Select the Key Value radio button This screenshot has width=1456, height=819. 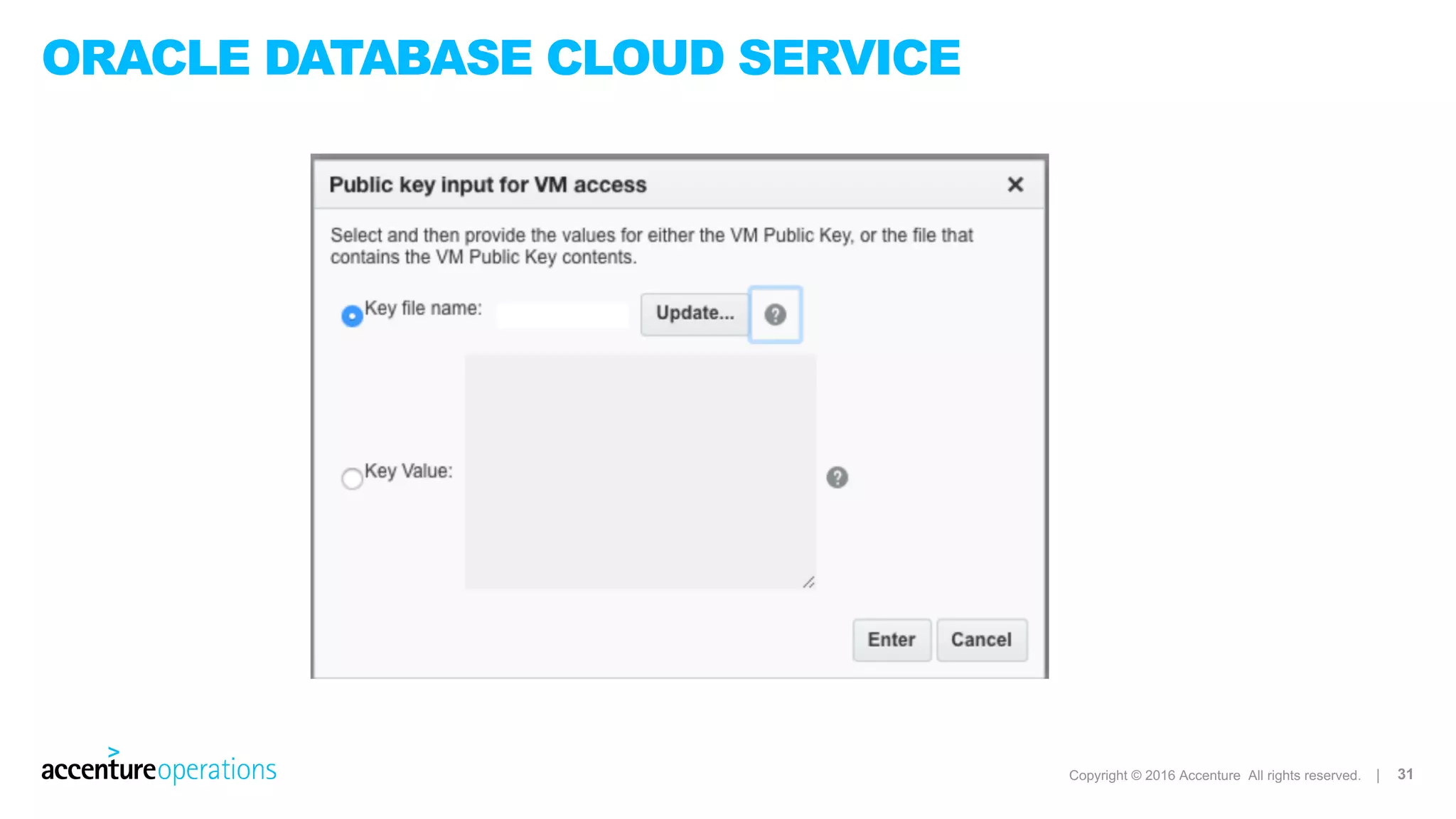click(x=352, y=478)
